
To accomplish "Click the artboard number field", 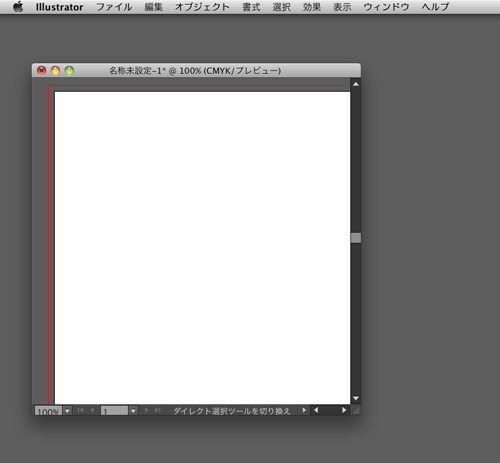I will pyautogui.click(x=115, y=411).
